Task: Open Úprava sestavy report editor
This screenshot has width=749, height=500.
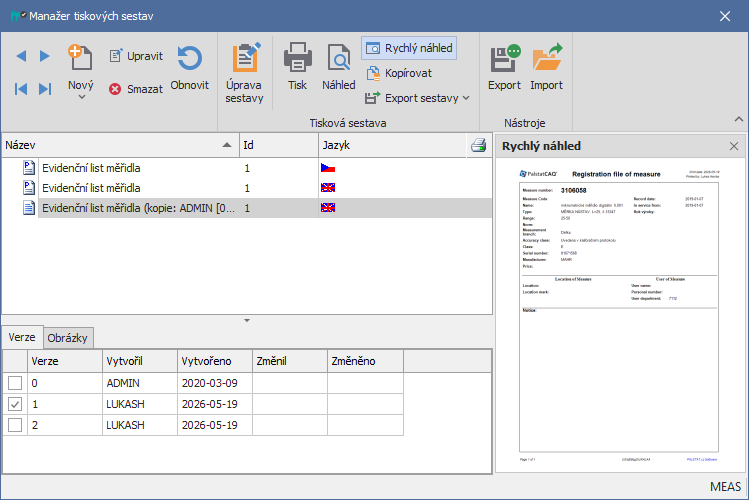Action: (245, 73)
